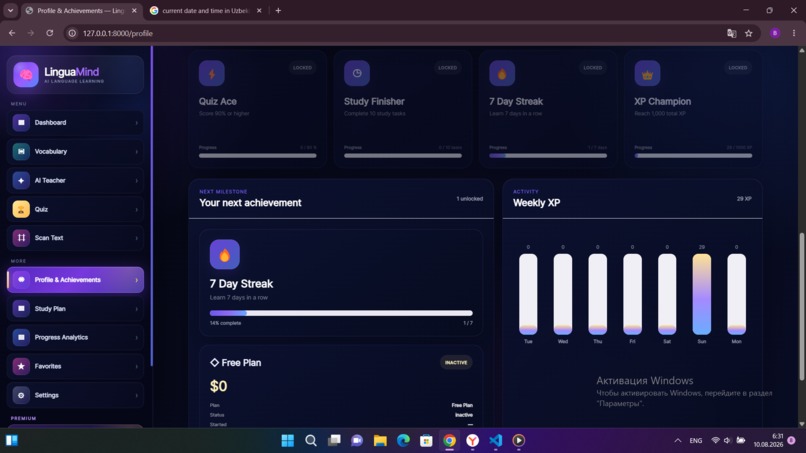Viewport: 806px width, 453px height.
Task: Click the Study Finisher LOCKED badge
Action: 447,67
